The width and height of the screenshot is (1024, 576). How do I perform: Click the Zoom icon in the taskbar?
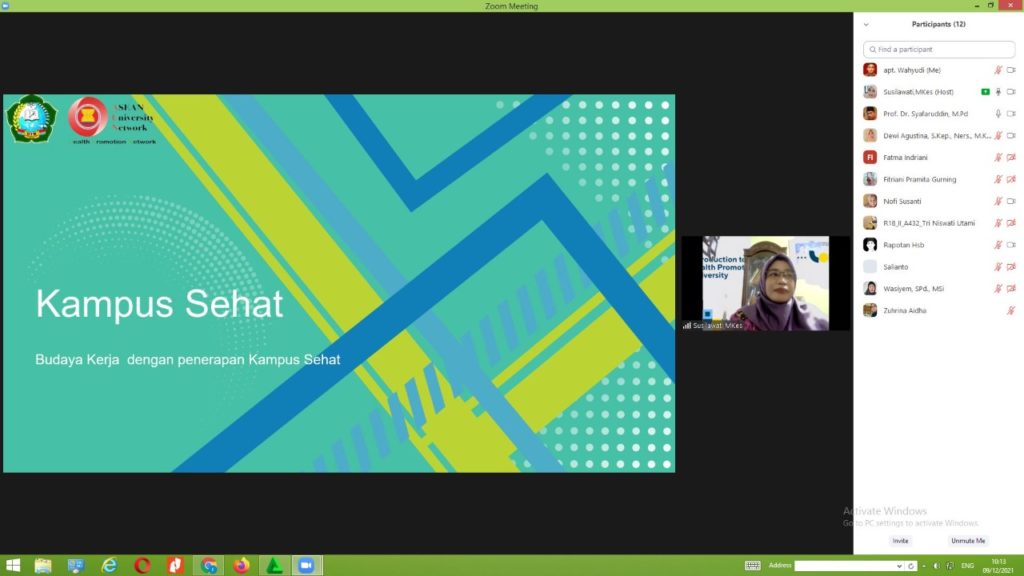[x=306, y=566]
